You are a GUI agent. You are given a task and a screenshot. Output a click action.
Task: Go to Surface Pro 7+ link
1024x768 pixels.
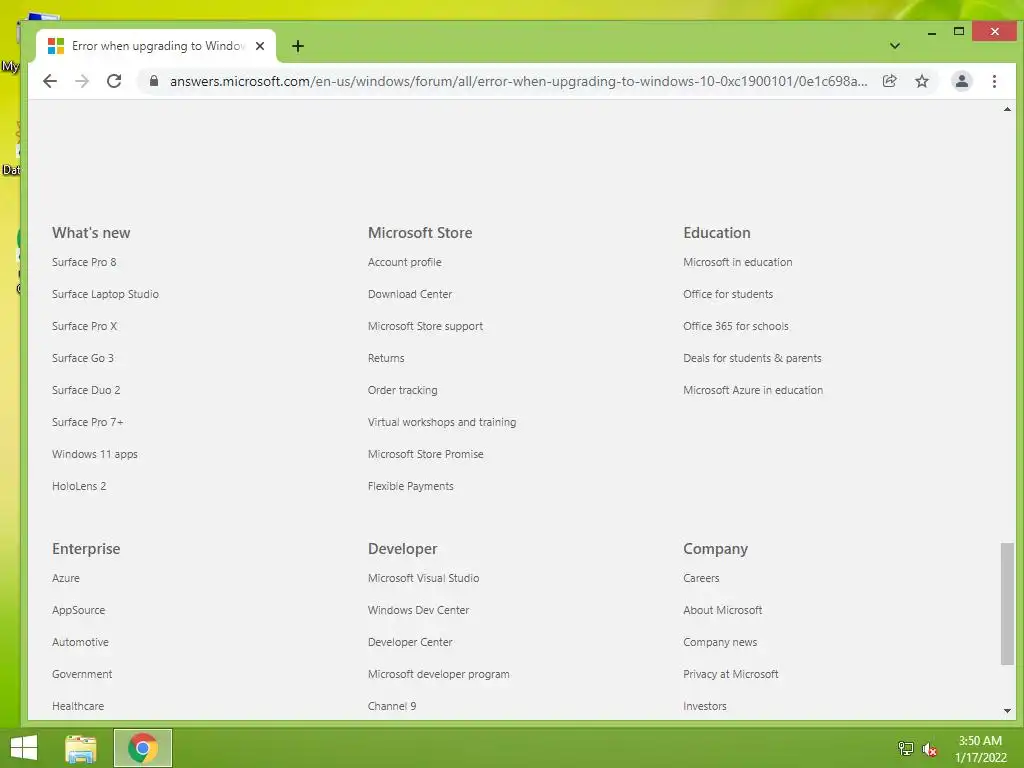coord(88,422)
